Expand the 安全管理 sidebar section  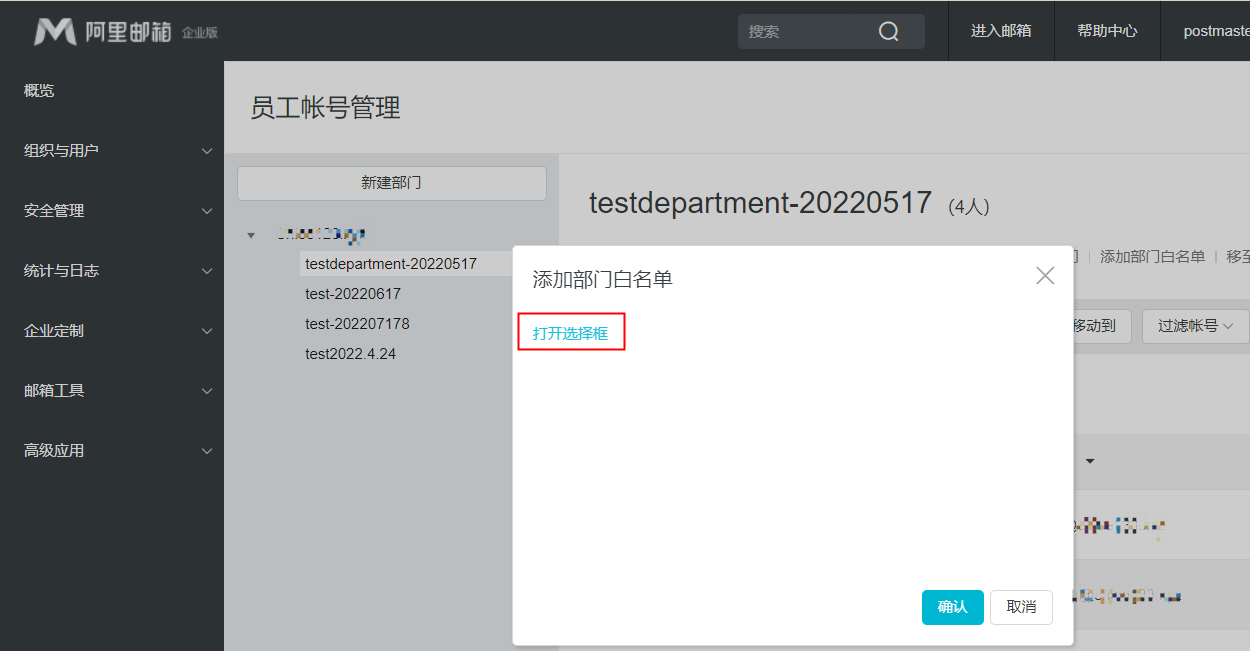(x=118, y=211)
